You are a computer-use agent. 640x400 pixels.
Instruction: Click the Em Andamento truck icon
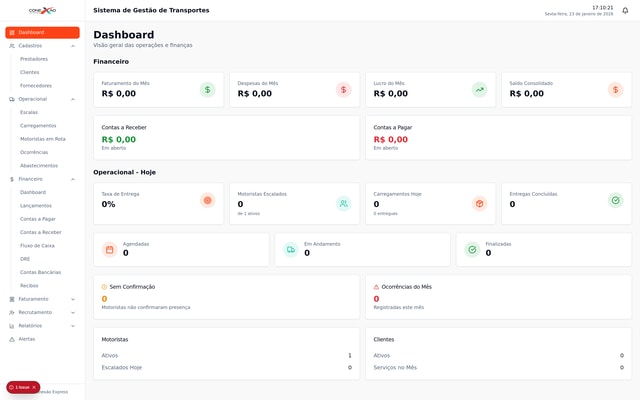tap(291, 250)
